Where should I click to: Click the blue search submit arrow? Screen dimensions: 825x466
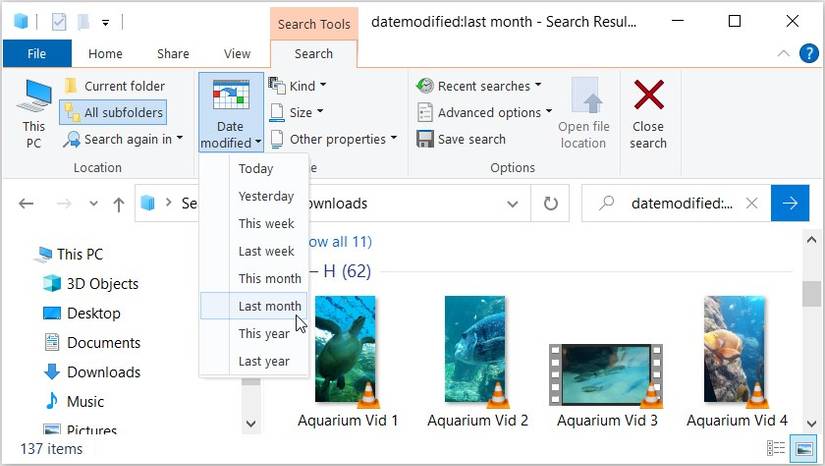click(x=790, y=203)
